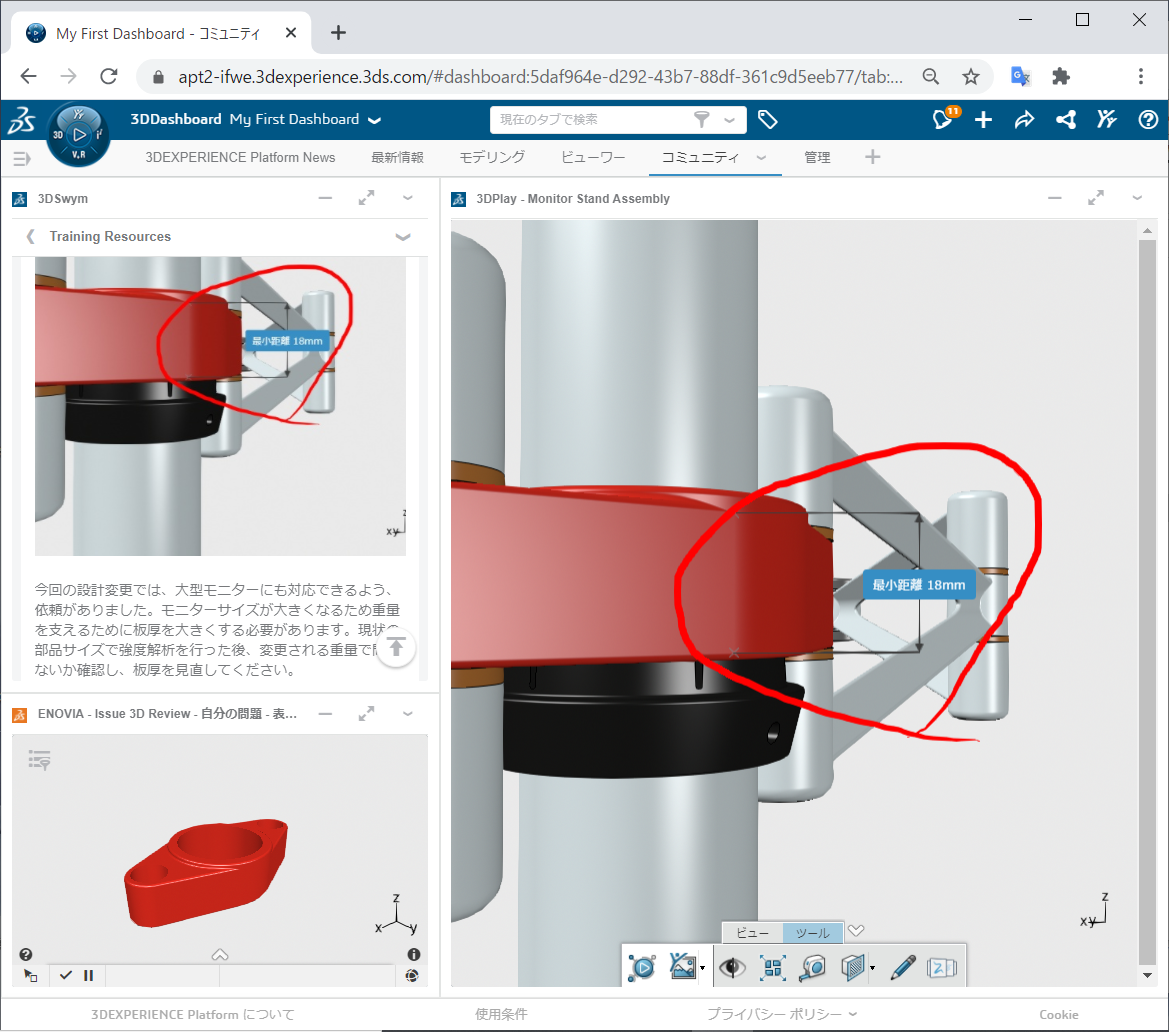Click the help icon in Issue 3D Review
Screen dimensions: 1169x1032
point(25,954)
